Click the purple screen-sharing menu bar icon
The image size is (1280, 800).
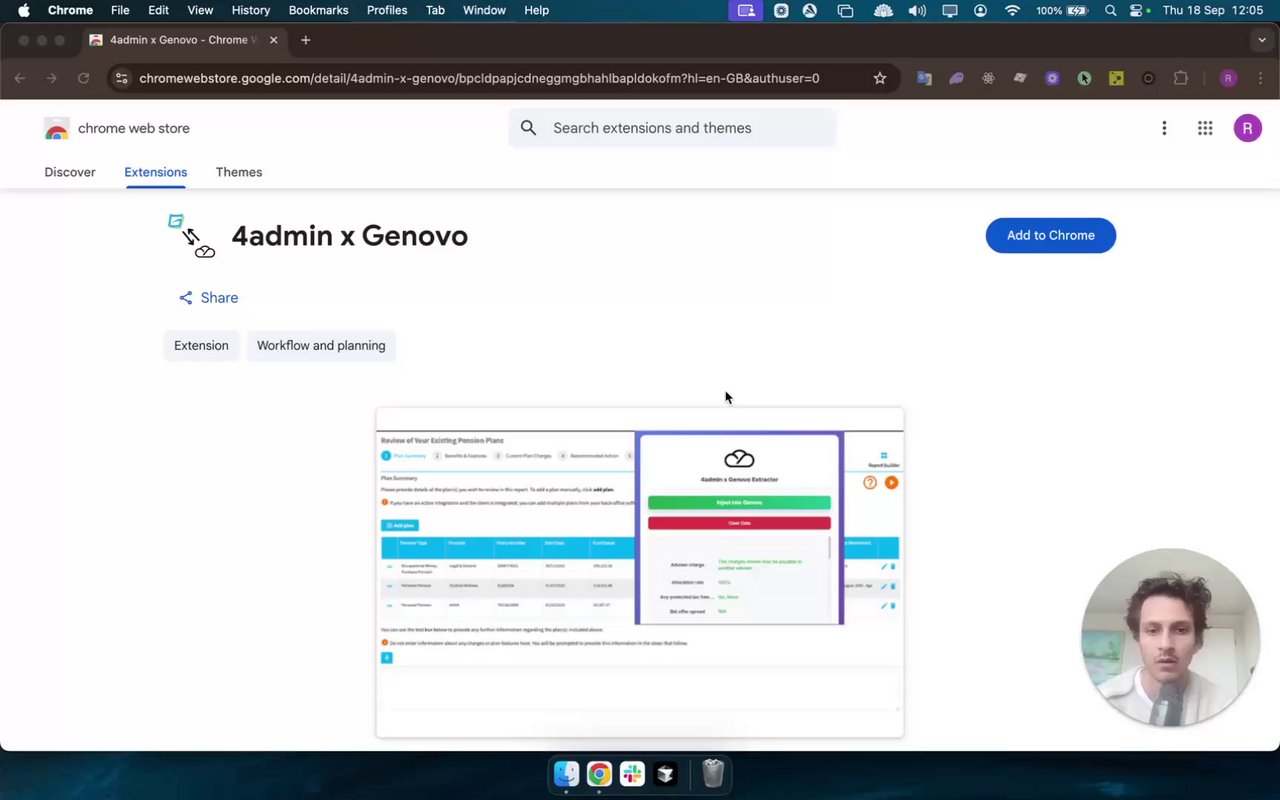pos(746,10)
